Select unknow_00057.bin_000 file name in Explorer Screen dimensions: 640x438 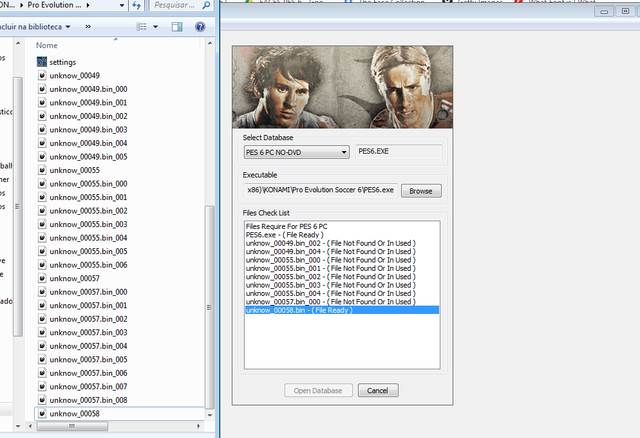click(x=88, y=292)
